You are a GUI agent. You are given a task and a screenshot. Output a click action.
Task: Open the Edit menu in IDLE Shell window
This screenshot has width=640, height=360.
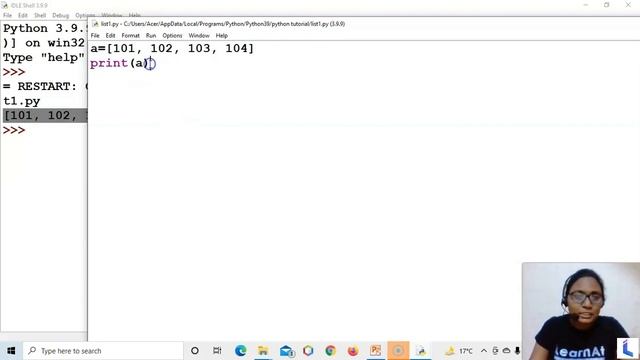(x=22, y=15)
